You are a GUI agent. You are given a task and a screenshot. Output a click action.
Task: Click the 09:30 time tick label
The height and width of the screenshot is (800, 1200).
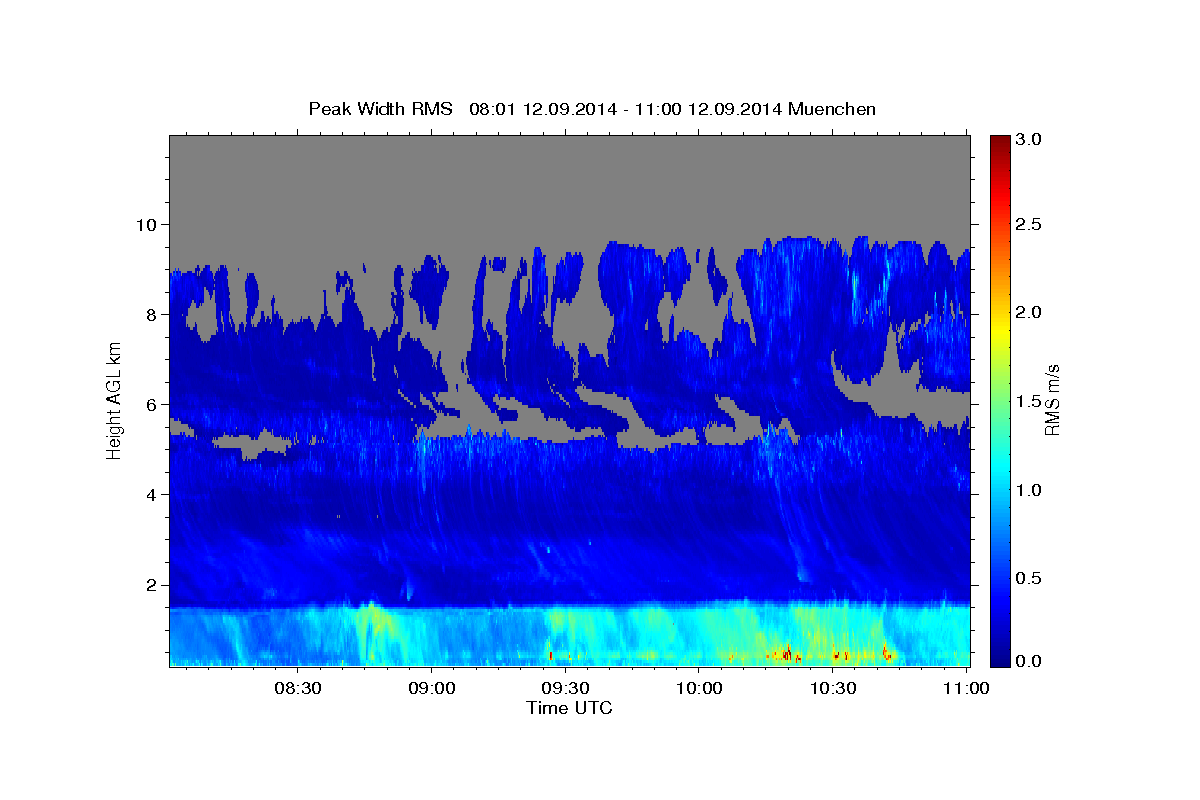(565, 688)
